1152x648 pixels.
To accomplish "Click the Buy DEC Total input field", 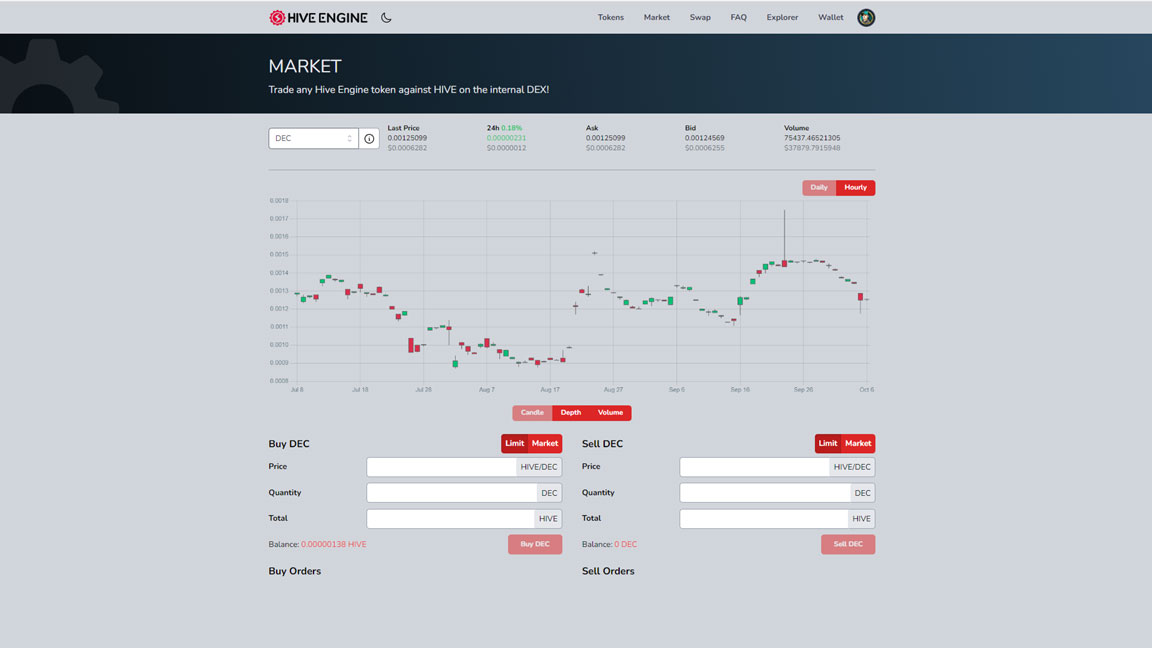I will [x=450, y=519].
